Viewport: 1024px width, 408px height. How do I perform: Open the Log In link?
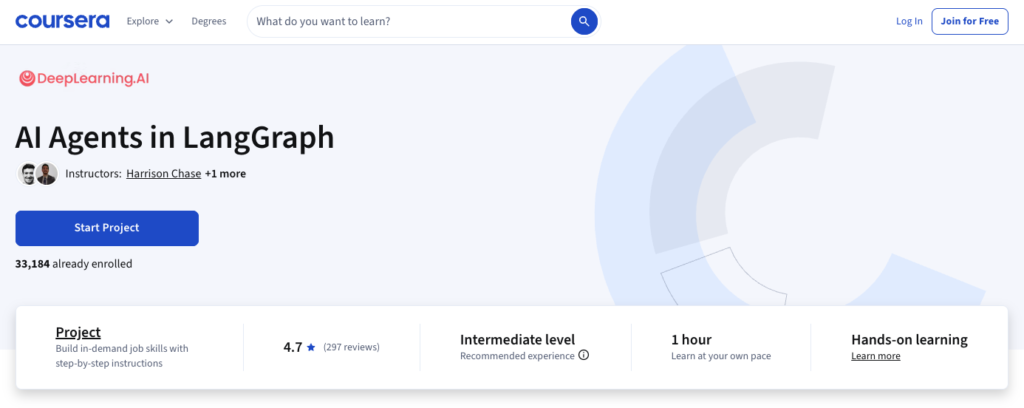(909, 22)
